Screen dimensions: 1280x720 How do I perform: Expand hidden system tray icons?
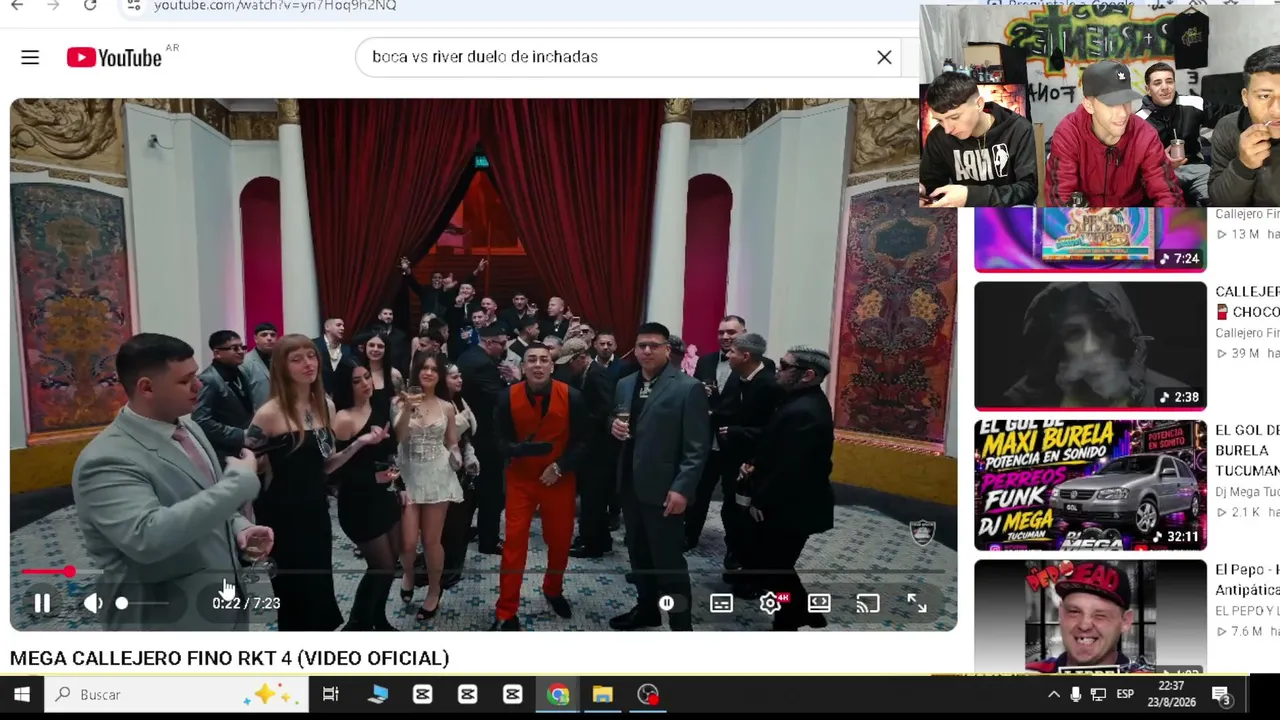coord(1053,694)
